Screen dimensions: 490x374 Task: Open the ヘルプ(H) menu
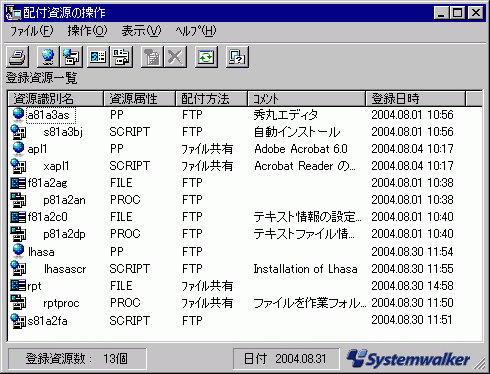[x=196, y=31]
